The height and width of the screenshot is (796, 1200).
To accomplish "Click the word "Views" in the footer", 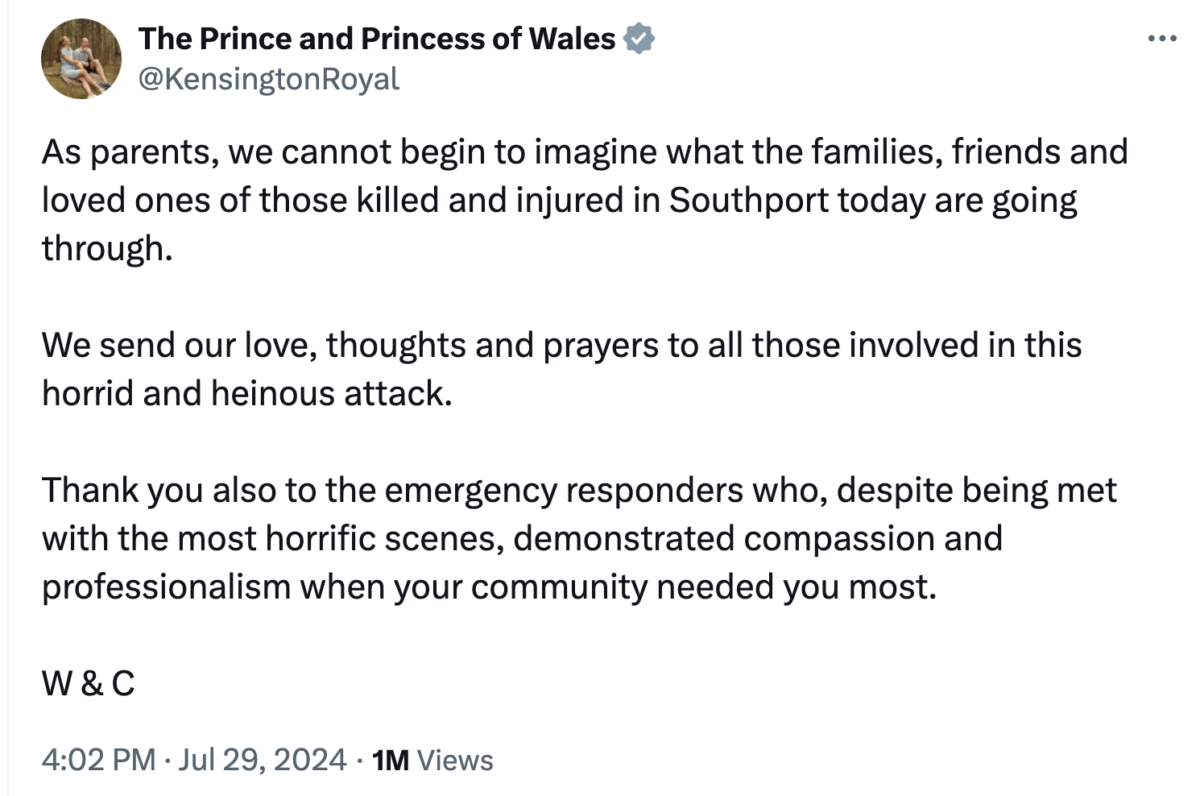I will point(454,760).
